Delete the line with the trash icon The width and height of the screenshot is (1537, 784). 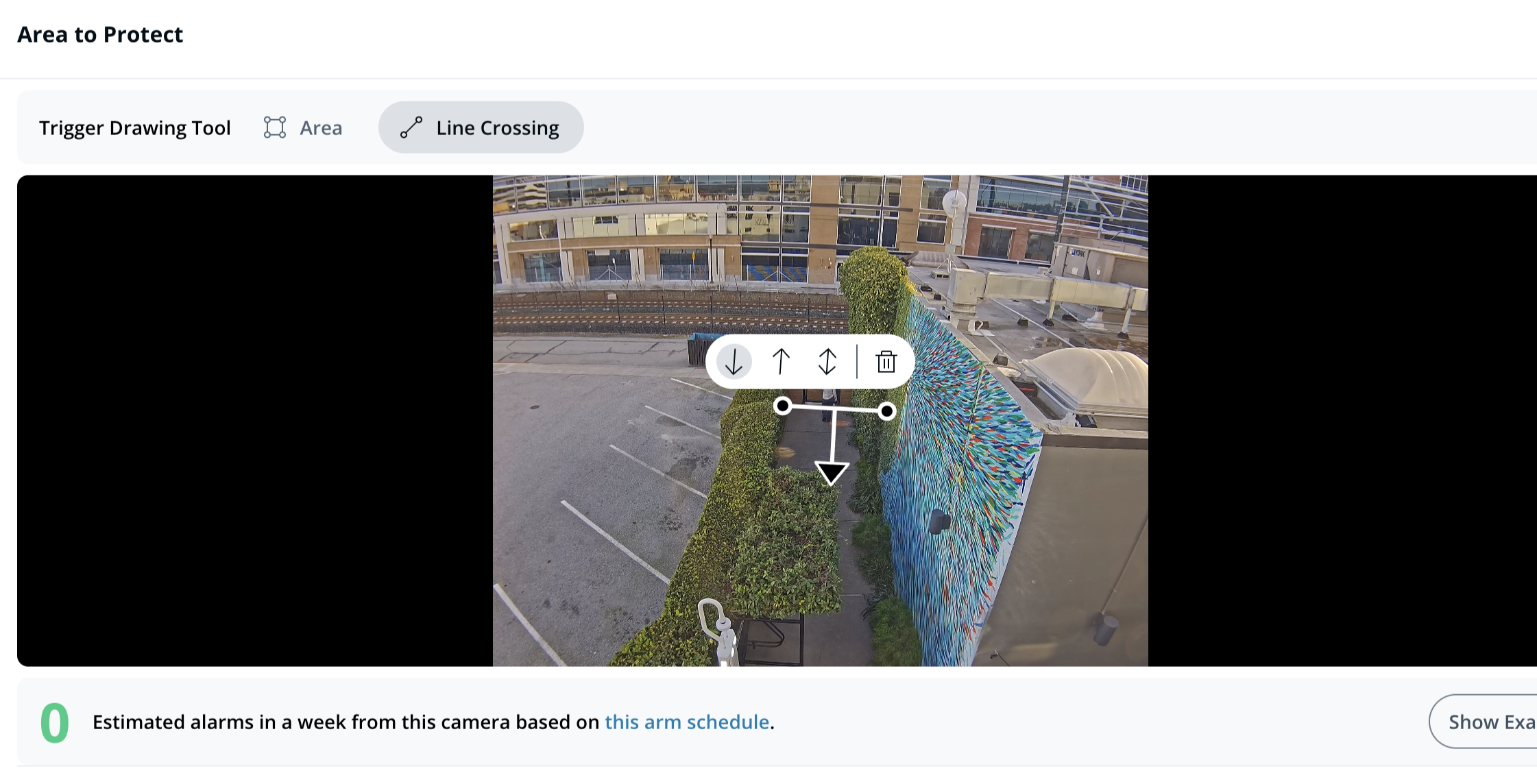[x=886, y=362]
